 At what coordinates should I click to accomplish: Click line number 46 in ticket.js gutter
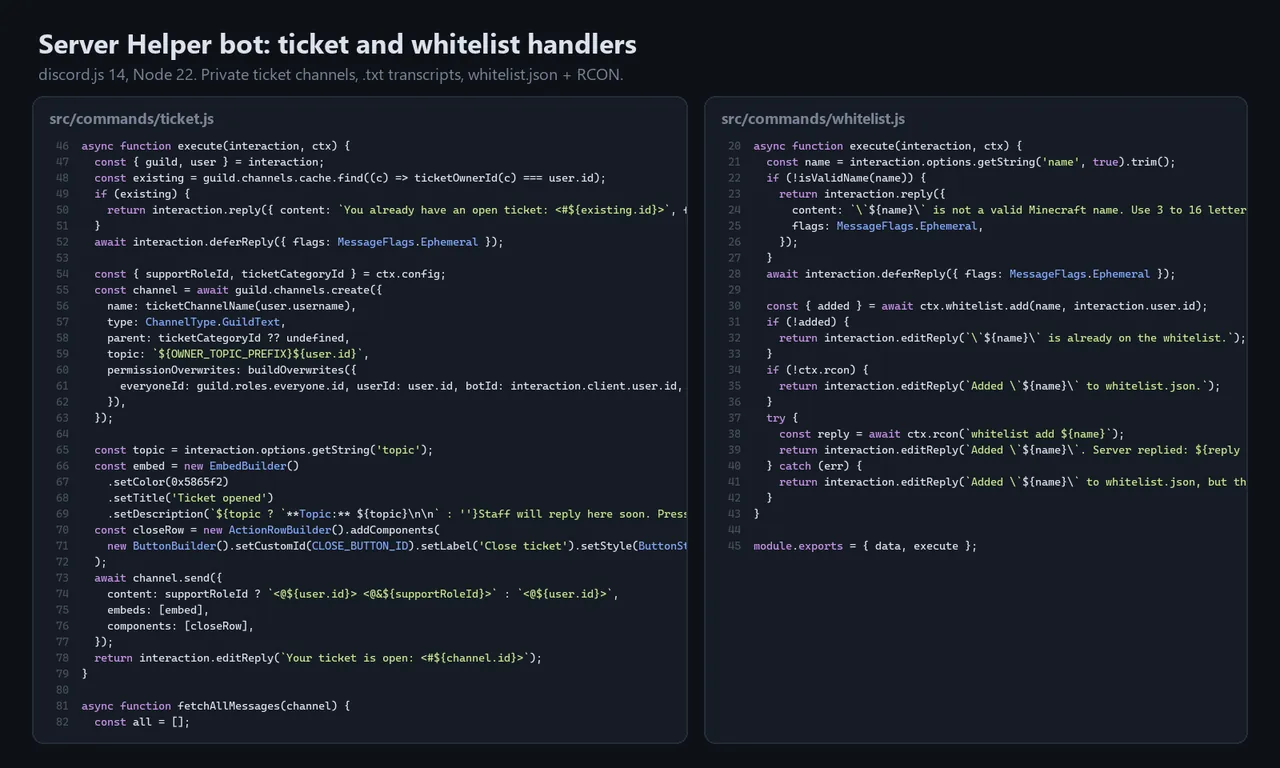pyautogui.click(x=62, y=146)
